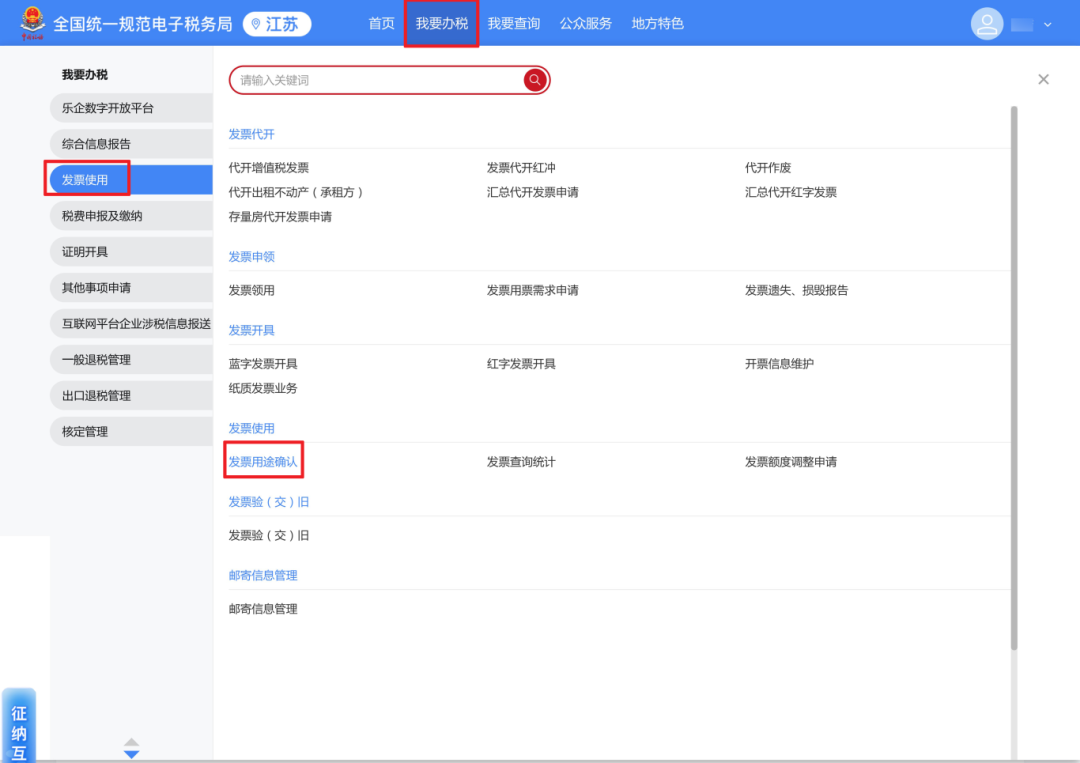
Task: Click the 我要办税 sidebar heading
Action: 85,74
